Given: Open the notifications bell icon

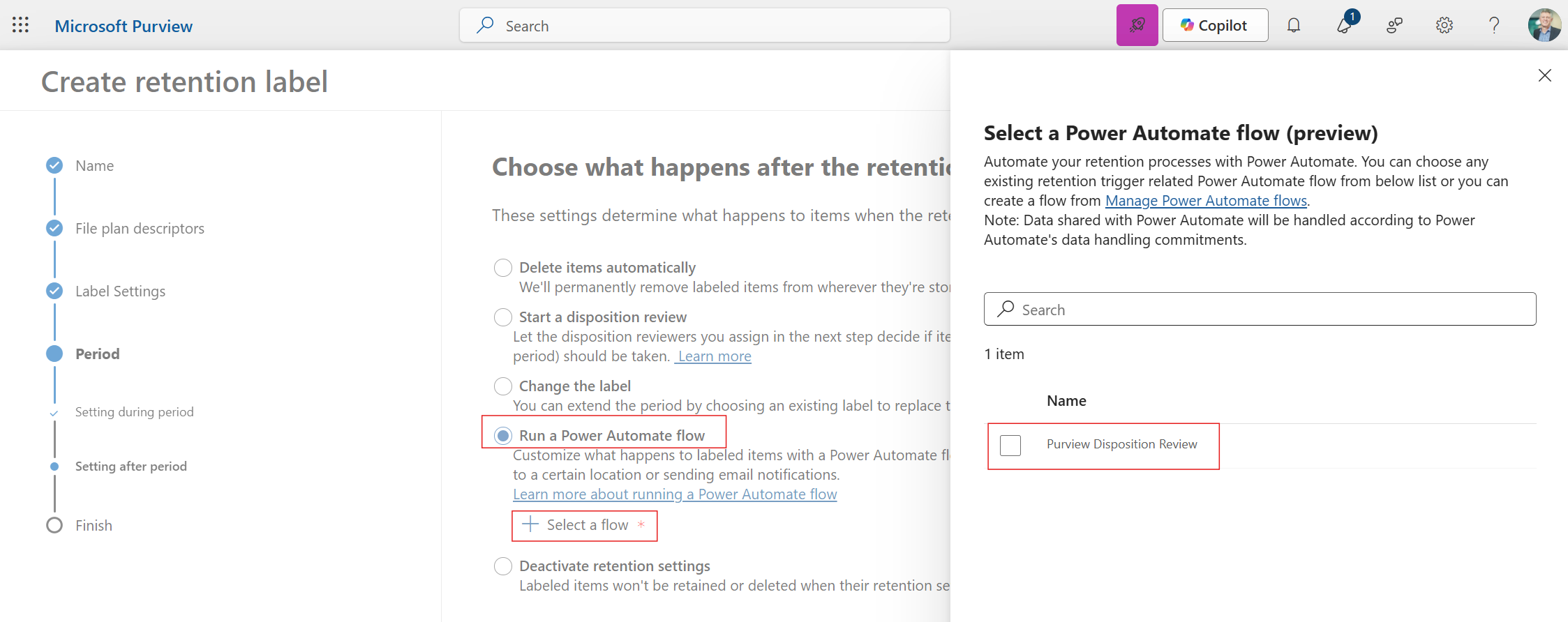Looking at the screenshot, I should pyautogui.click(x=1293, y=26).
